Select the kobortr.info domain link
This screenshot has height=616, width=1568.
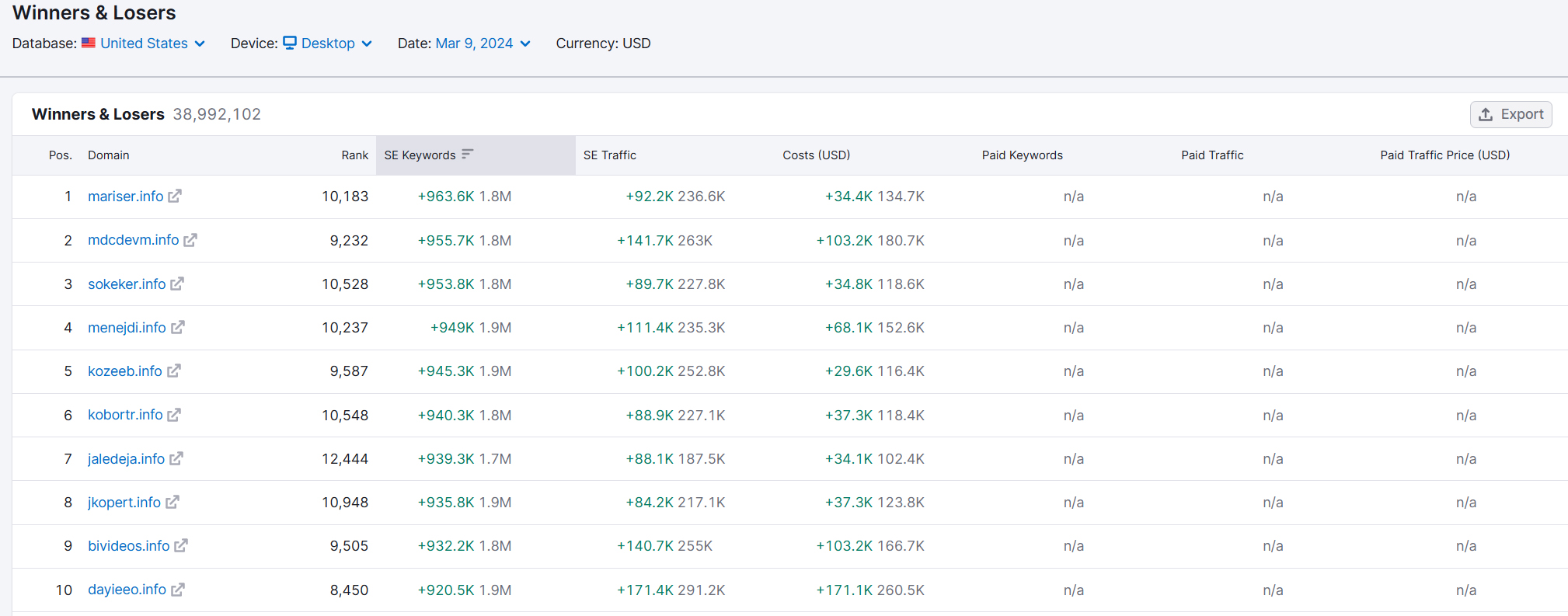point(125,415)
